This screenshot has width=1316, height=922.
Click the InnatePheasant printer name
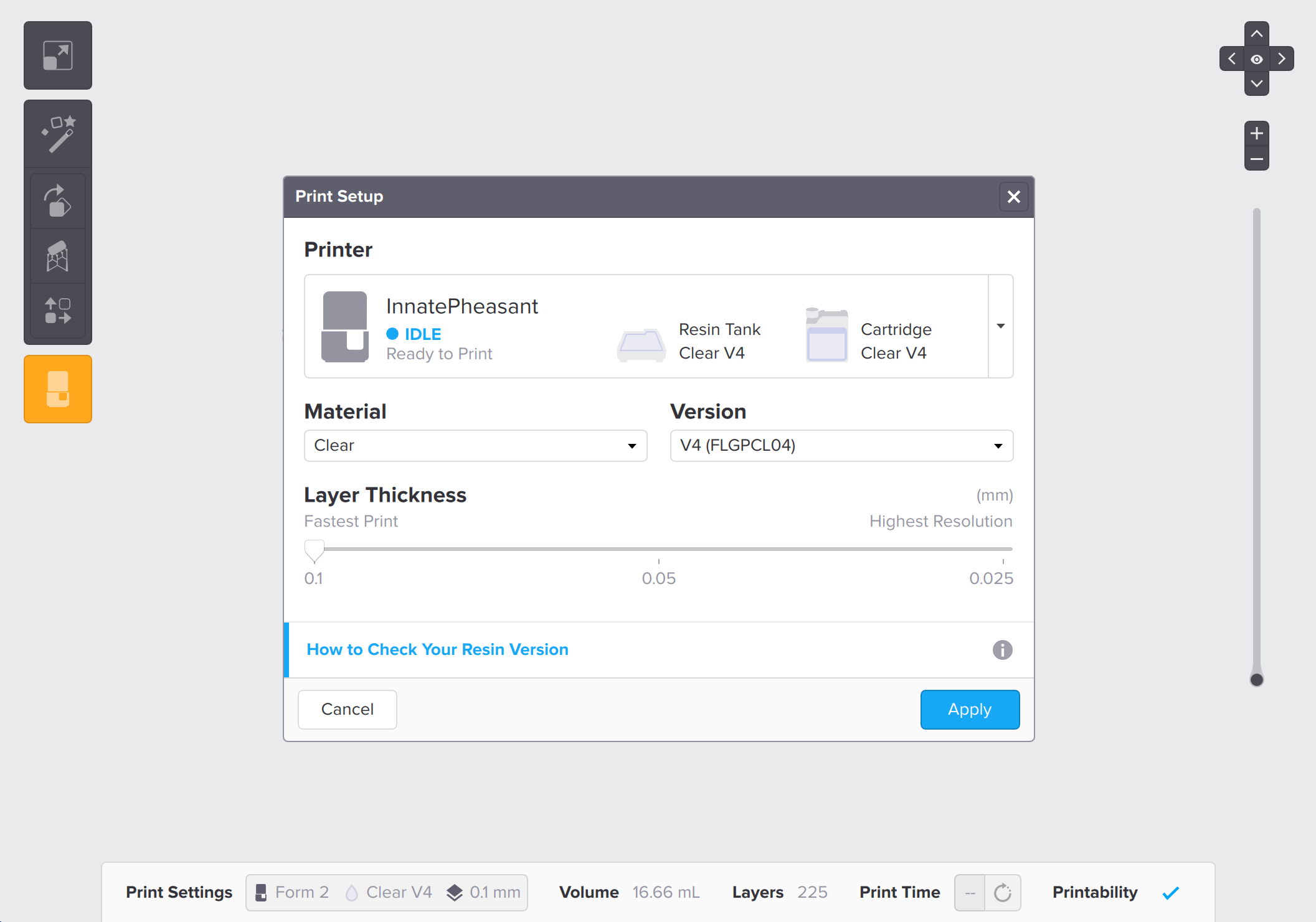coord(462,306)
